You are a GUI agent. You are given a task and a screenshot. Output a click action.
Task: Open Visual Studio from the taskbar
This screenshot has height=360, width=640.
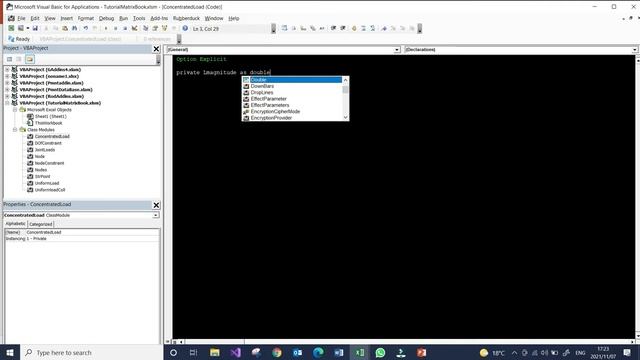236,352
